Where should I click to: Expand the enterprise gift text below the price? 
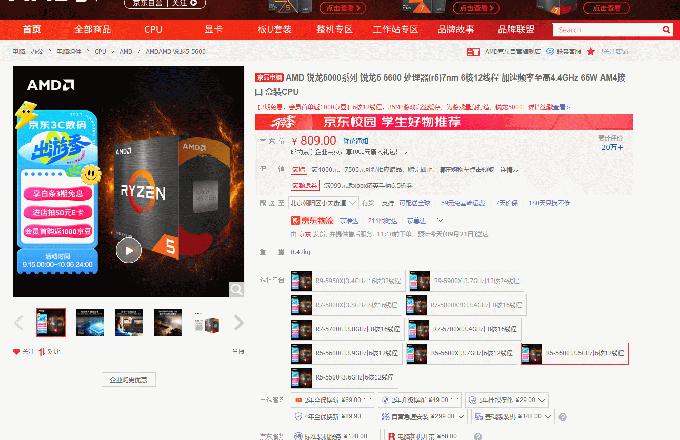(x=350, y=152)
